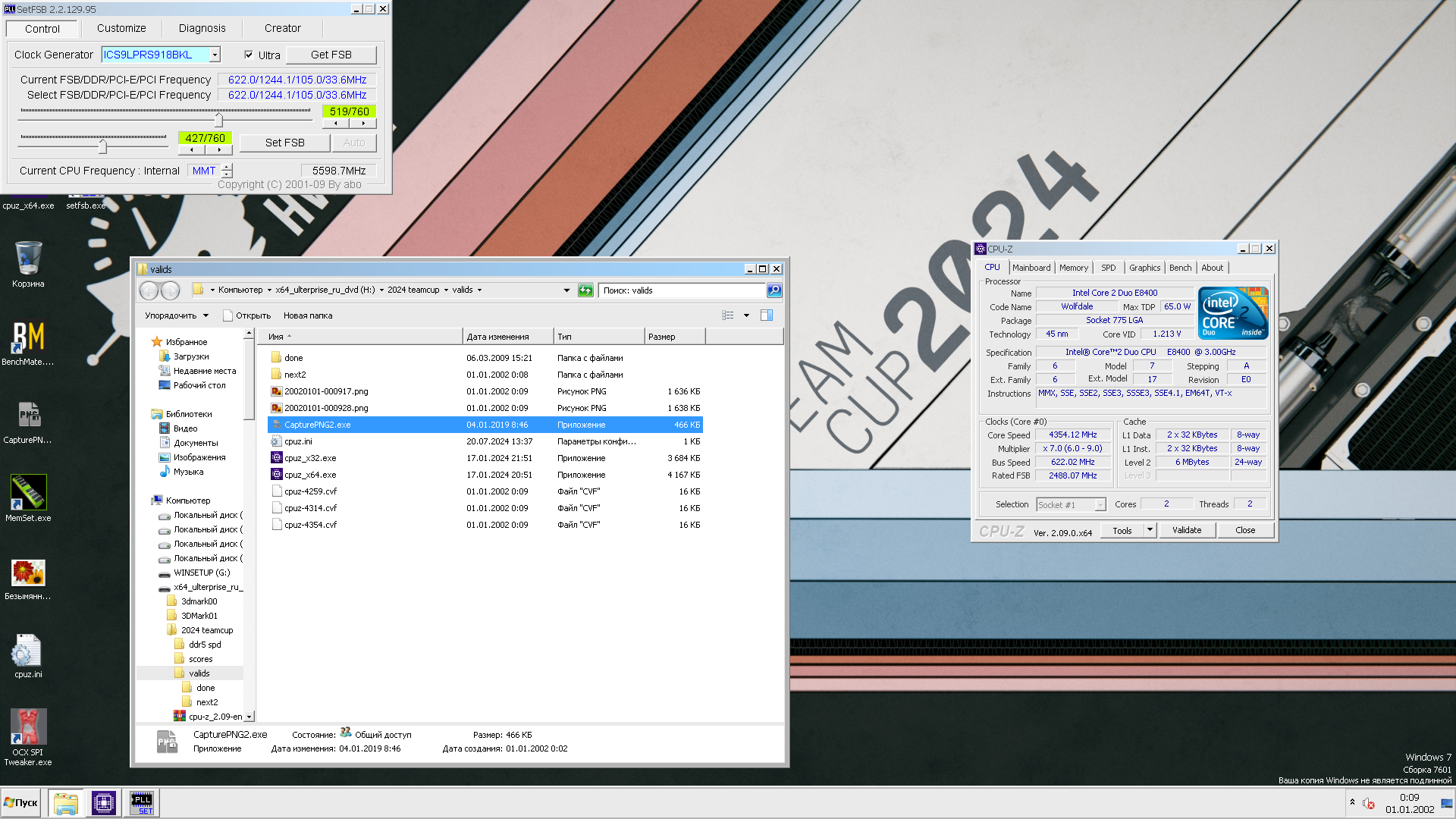Toggle the Ultra checkbox in SetFSB
Viewport: 1456px width, 819px height.
pyautogui.click(x=249, y=55)
